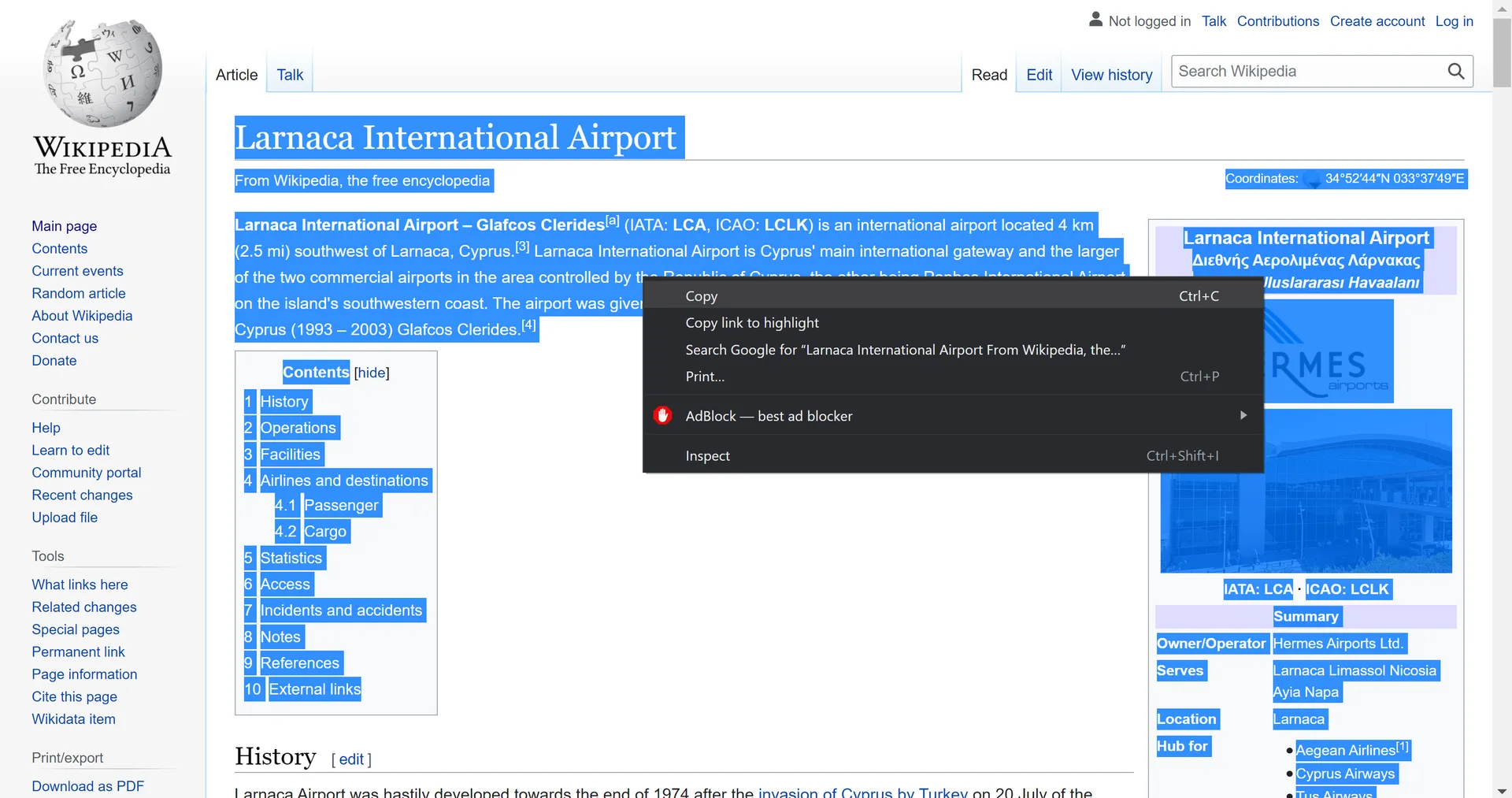Switch to the Talk tab
The height and width of the screenshot is (798, 1512).
(290, 75)
